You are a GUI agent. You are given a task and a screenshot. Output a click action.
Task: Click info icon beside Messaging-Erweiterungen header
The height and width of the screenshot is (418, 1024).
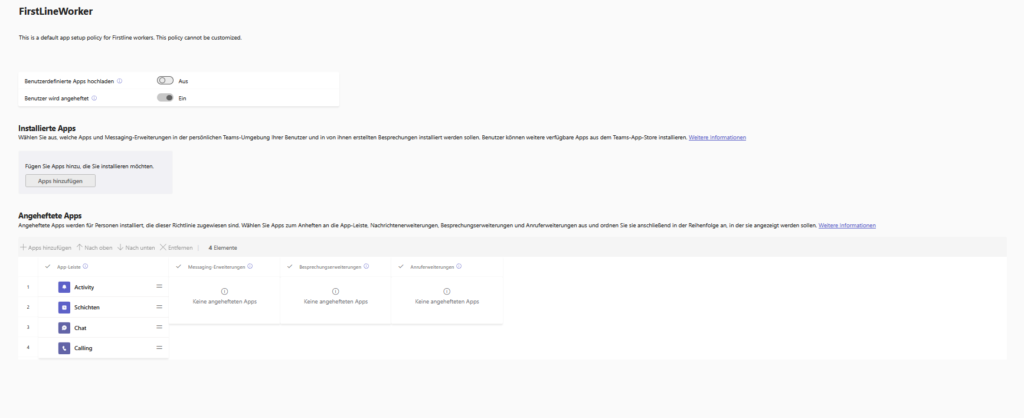click(249, 266)
